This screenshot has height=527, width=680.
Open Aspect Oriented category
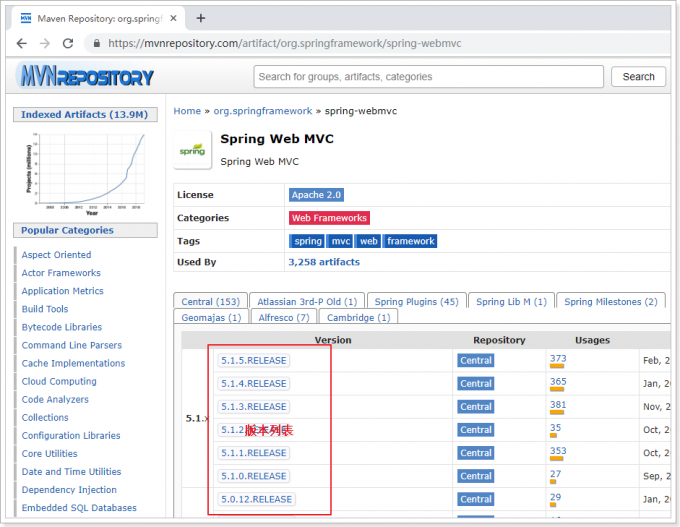(x=56, y=255)
